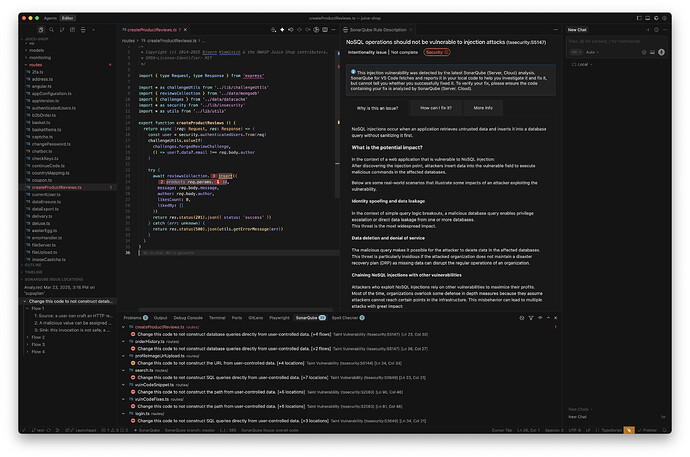Toggle bottom panel layout icon in title bar
The width and height of the screenshot is (690, 457).
(x=647, y=18)
